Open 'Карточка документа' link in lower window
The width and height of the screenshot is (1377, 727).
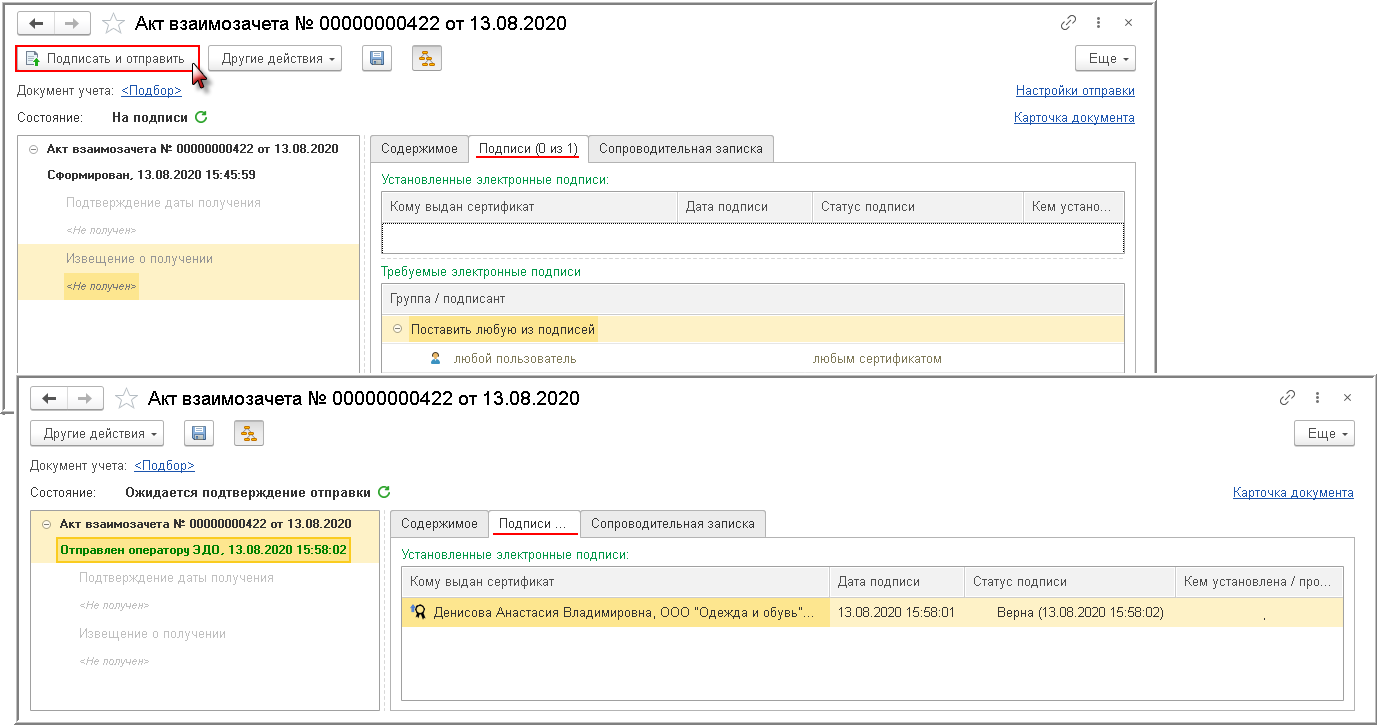[1293, 493]
